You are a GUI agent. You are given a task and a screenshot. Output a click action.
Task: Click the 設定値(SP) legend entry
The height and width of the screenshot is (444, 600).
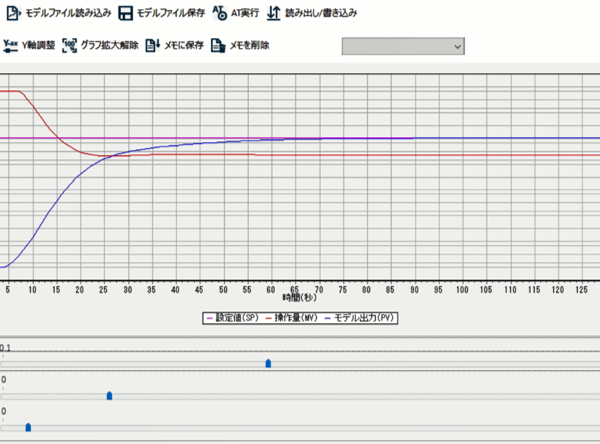pyautogui.click(x=230, y=318)
